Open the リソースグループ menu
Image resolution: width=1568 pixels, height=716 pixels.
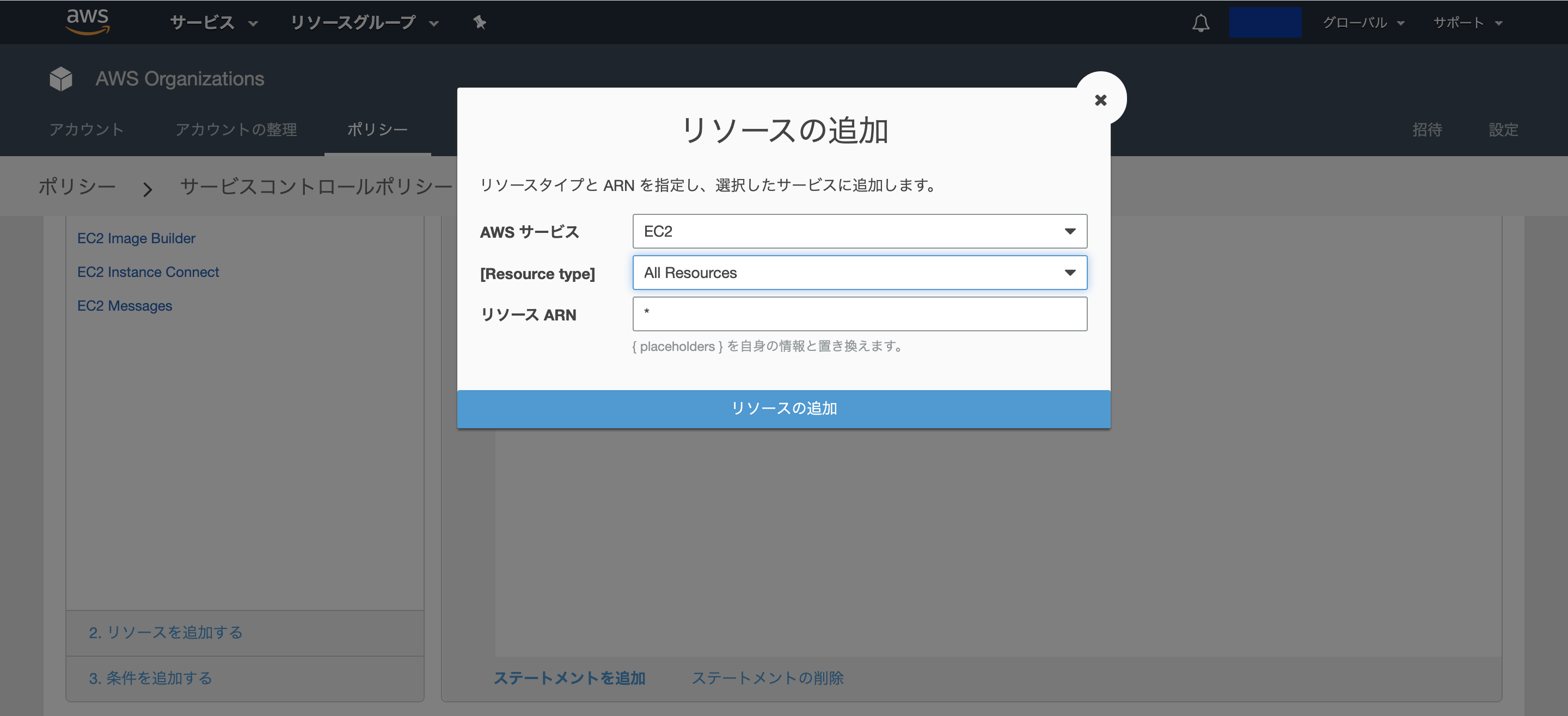point(365,22)
